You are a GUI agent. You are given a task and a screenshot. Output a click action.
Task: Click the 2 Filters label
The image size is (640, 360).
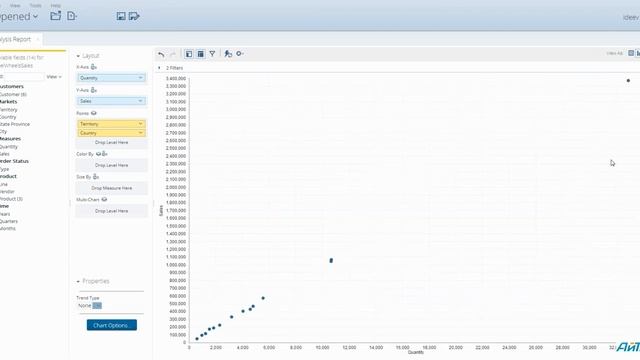[x=174, y=68]
